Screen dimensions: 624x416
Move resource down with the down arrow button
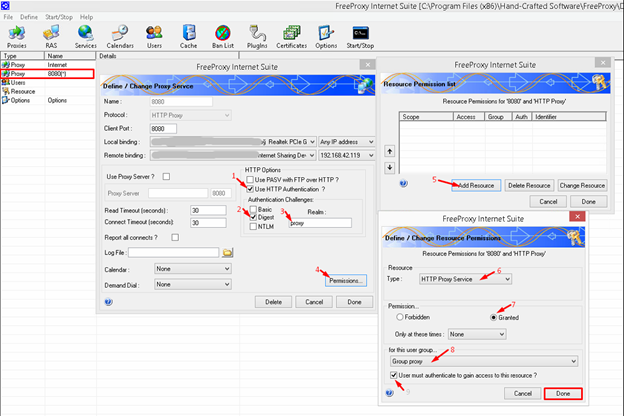390,167
